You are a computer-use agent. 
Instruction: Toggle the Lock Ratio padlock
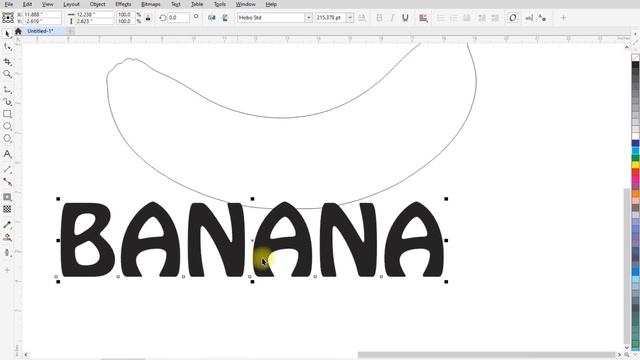point(148,18)
